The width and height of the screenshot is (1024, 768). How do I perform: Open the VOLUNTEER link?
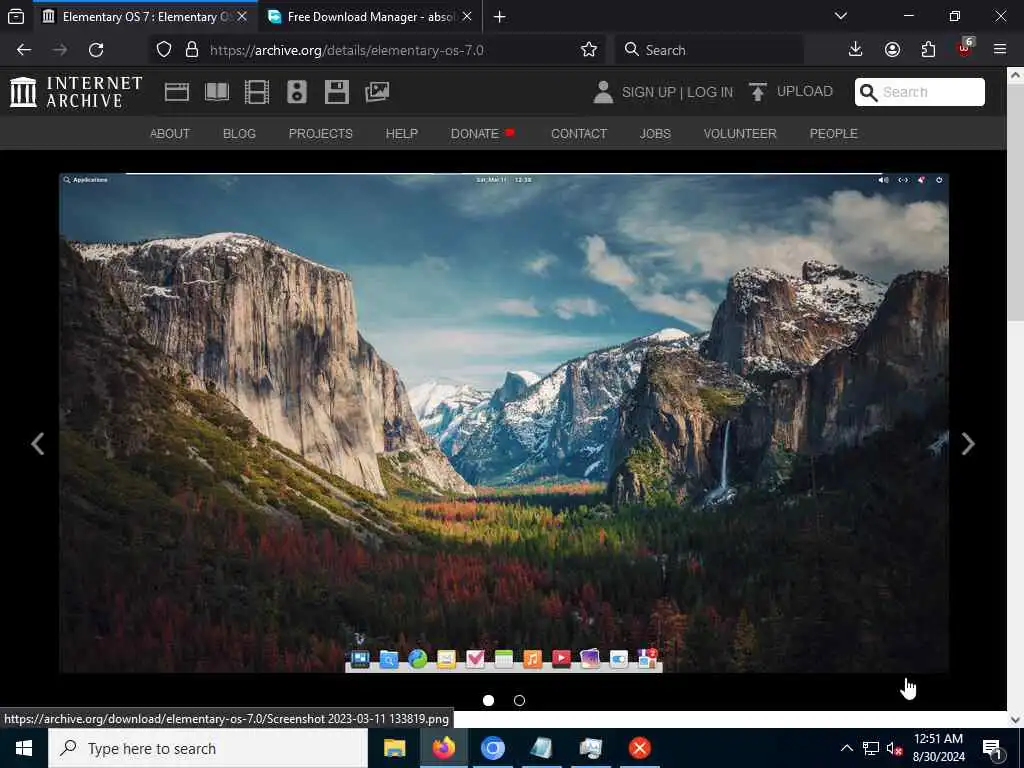740,133
